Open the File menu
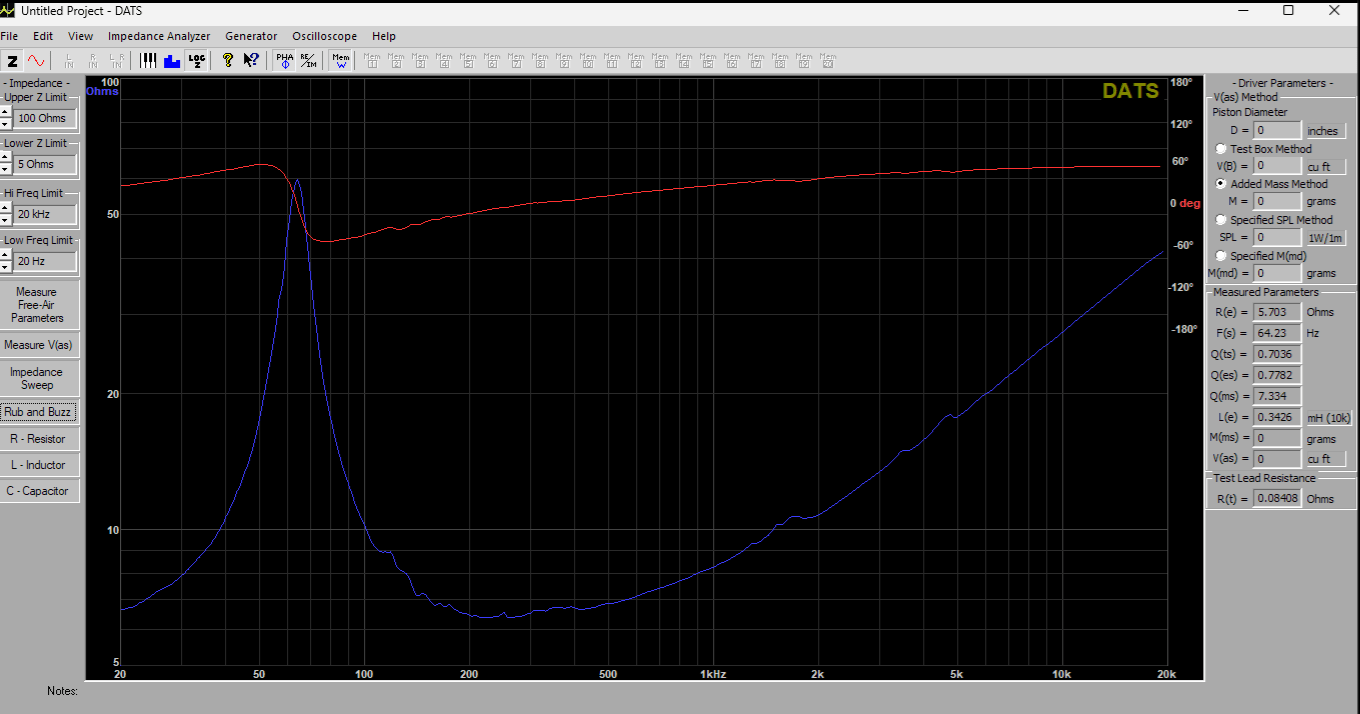Image resolution: width=1360 pixels, height=714 pixels. point(9,36)
